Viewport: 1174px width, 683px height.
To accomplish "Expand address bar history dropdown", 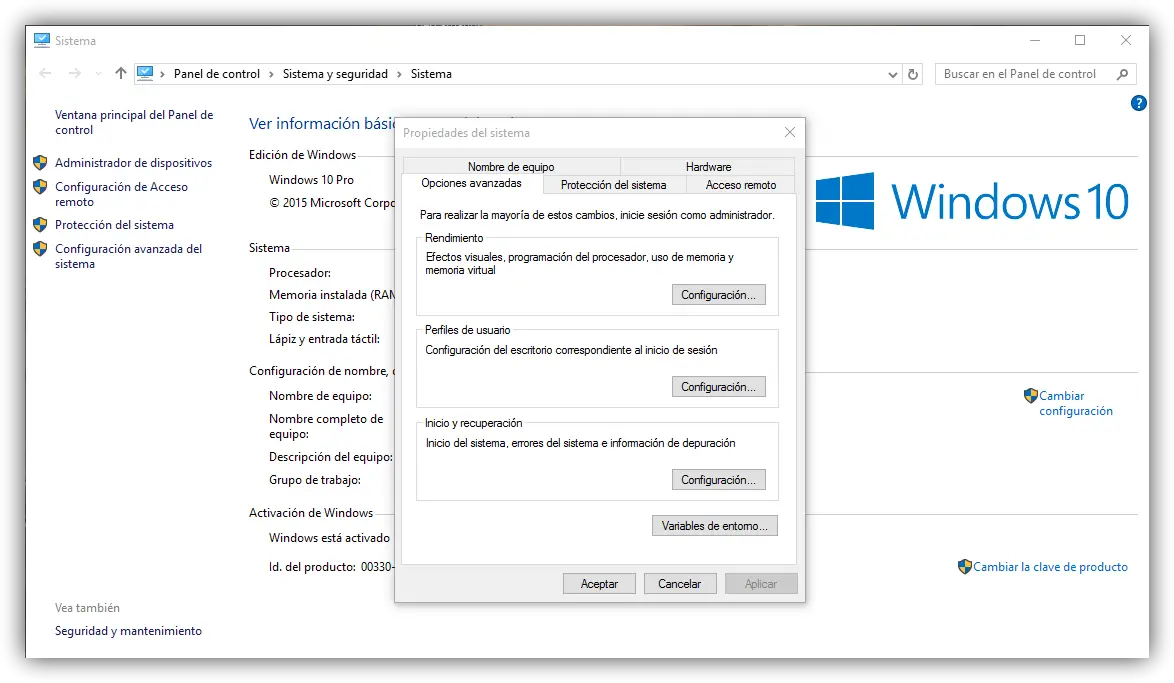I will coord(892,74).
